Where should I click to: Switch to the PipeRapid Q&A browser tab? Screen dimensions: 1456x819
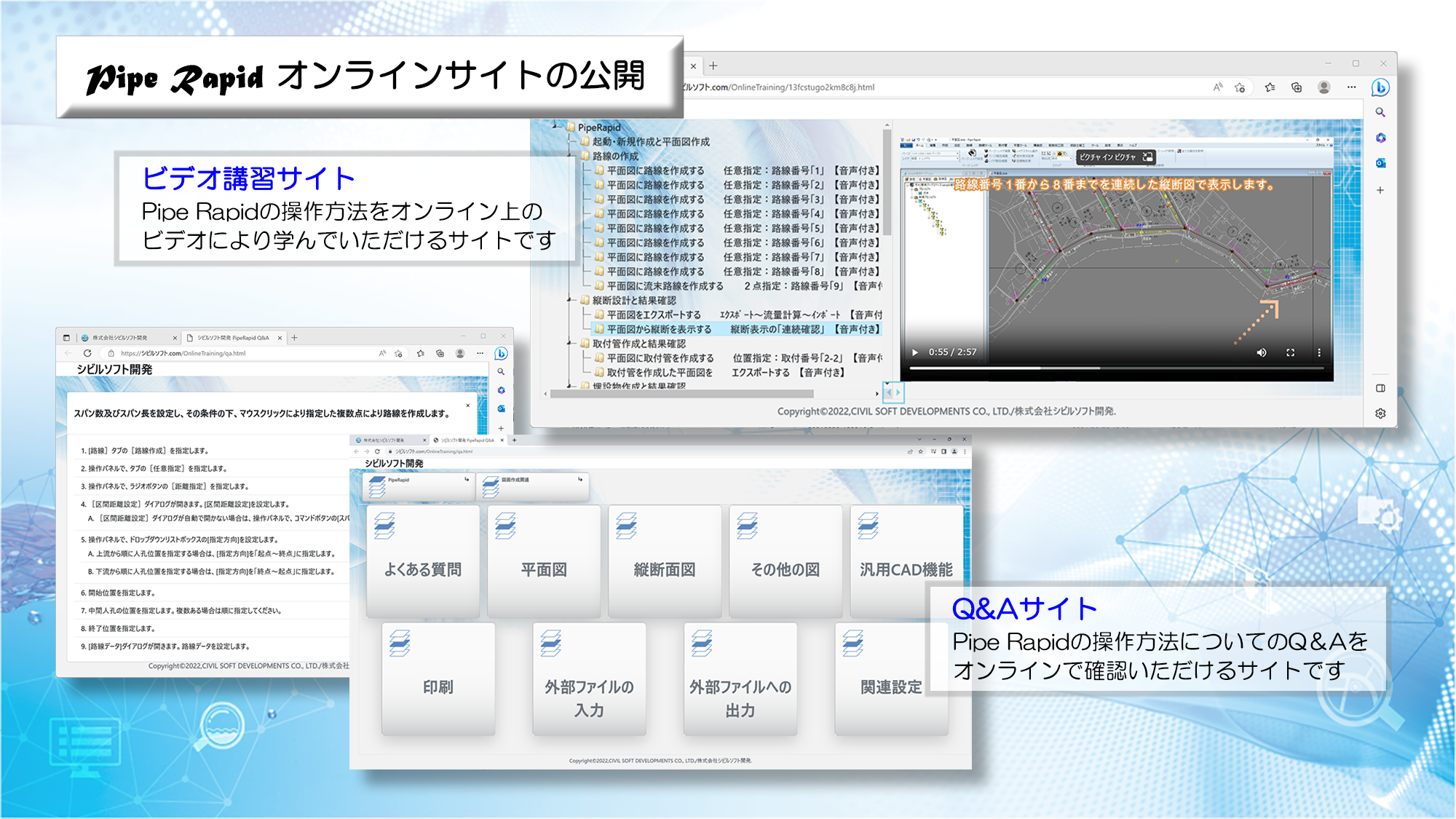click(233, 338)
